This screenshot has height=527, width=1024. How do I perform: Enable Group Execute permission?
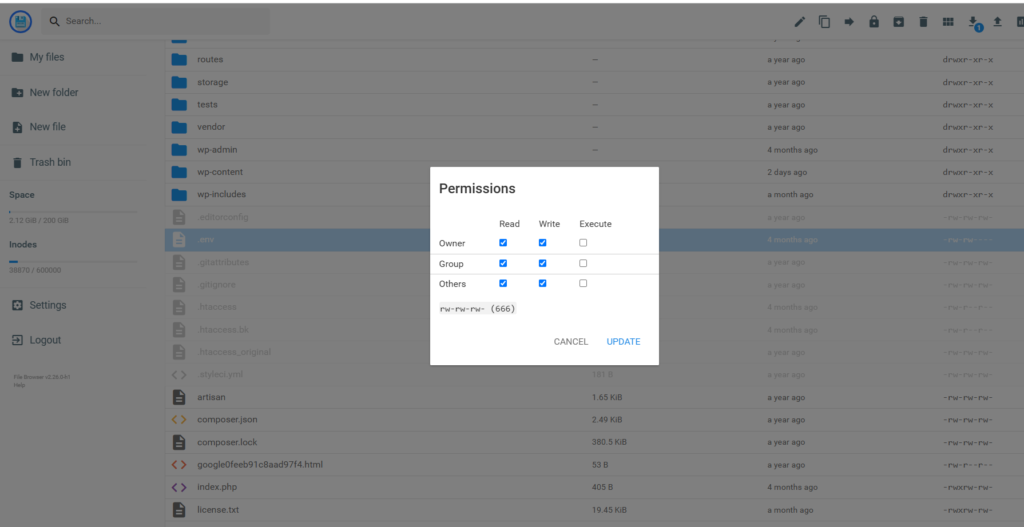tap(583, 263)
